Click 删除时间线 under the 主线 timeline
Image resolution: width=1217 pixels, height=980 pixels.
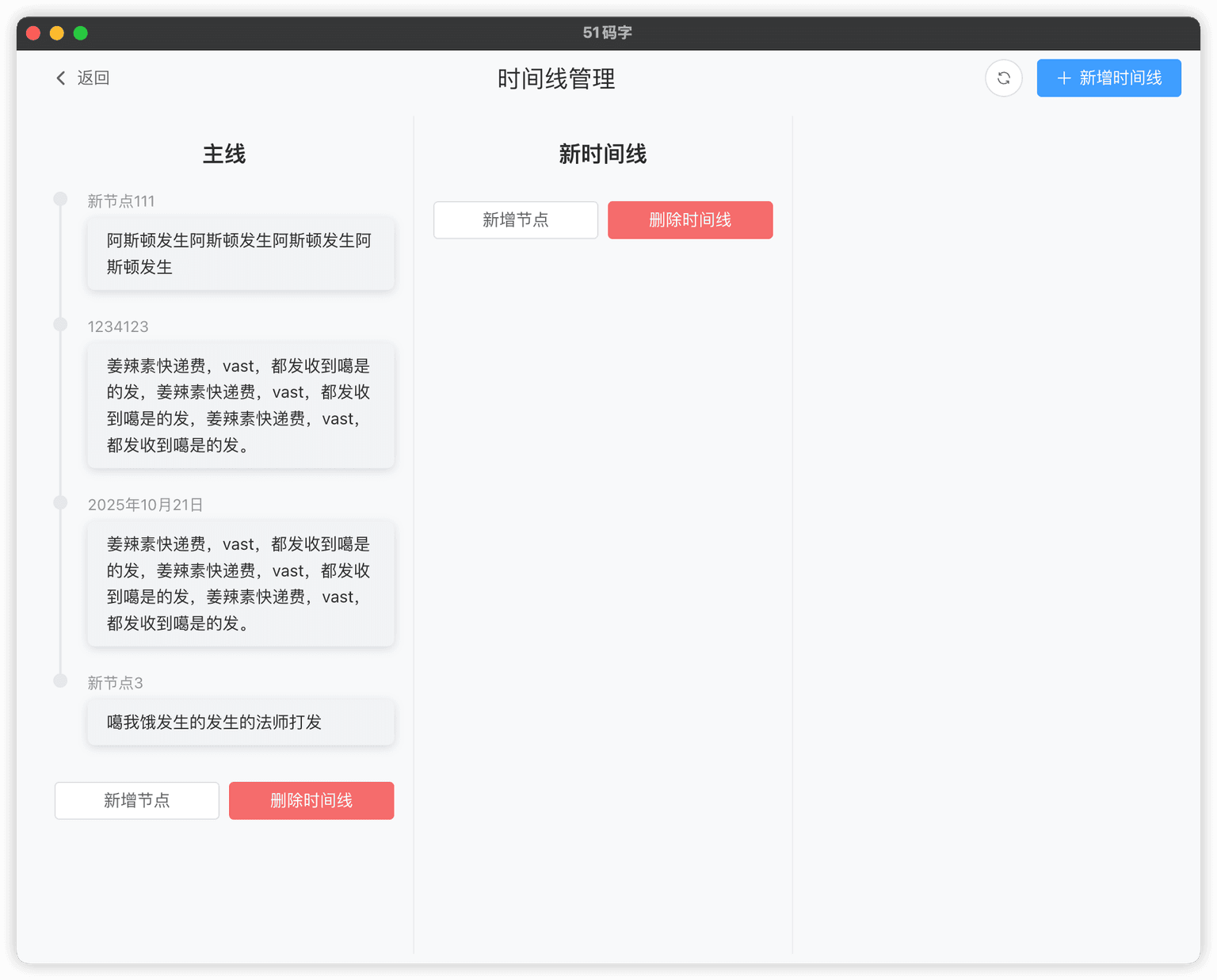click(311, 800)
